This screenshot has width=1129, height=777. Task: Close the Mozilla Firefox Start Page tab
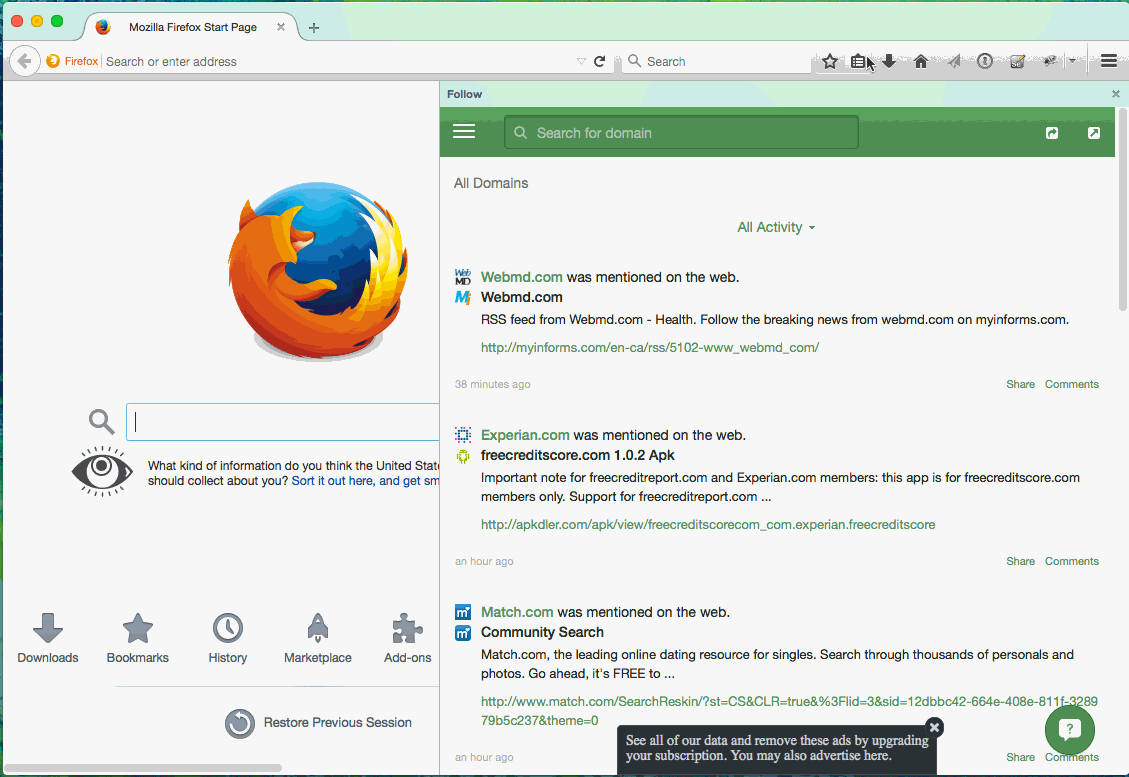point(281,27)
